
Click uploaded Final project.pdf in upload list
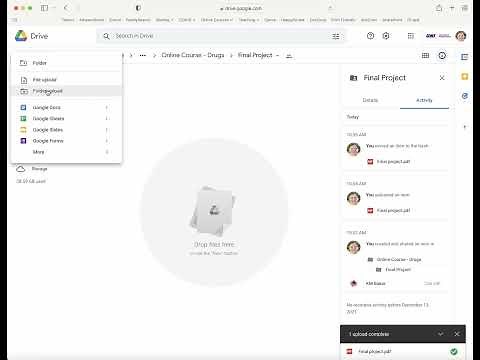(x=375, y=351)
